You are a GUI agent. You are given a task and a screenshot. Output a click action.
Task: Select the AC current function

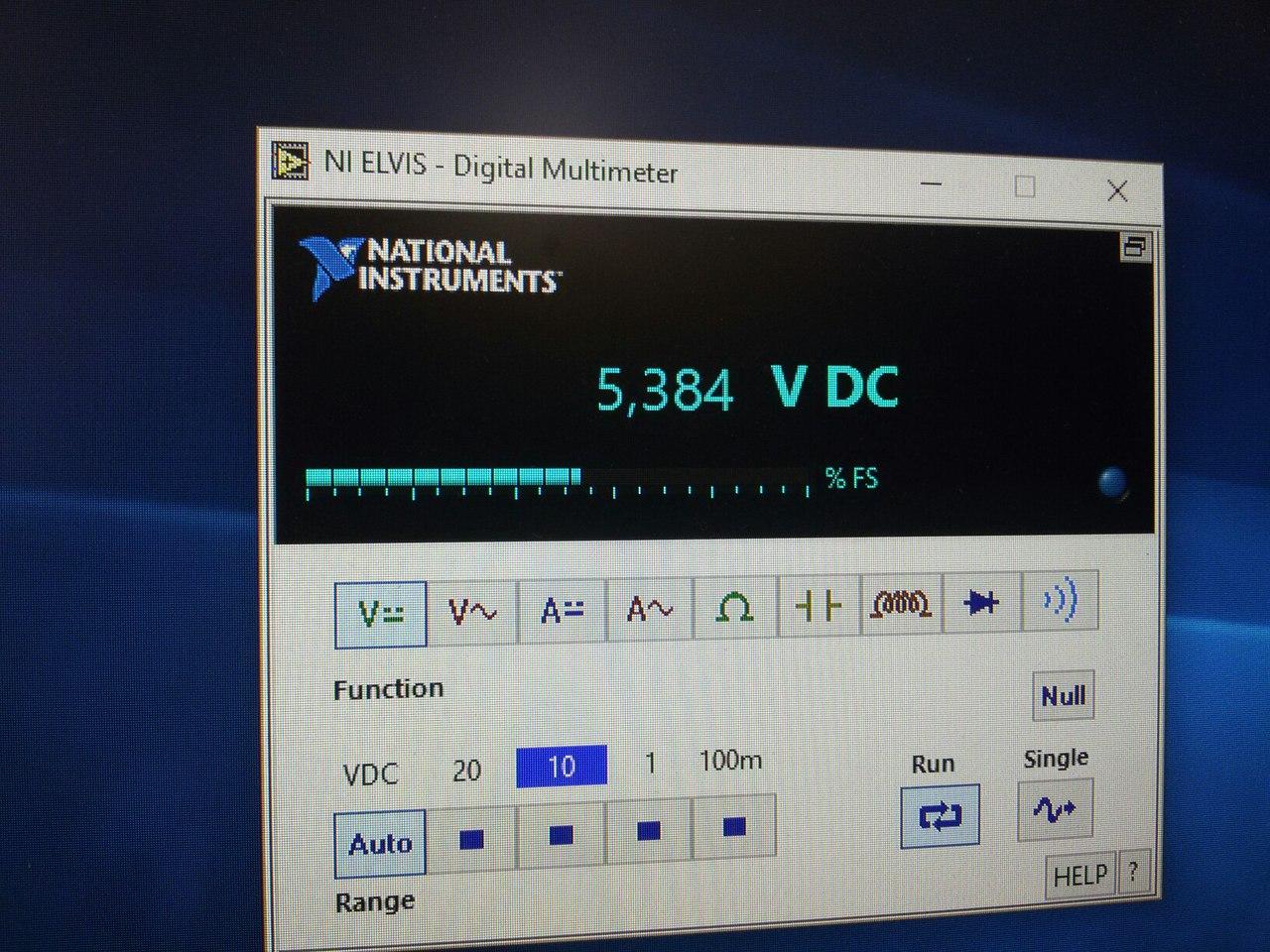pos(649,608)
